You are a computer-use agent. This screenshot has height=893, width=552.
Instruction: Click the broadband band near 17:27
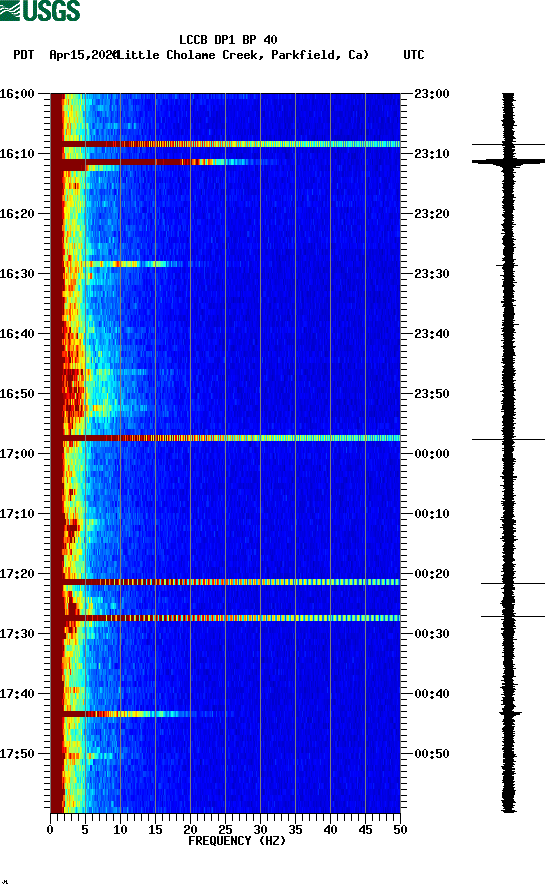(x=225, y=618)
